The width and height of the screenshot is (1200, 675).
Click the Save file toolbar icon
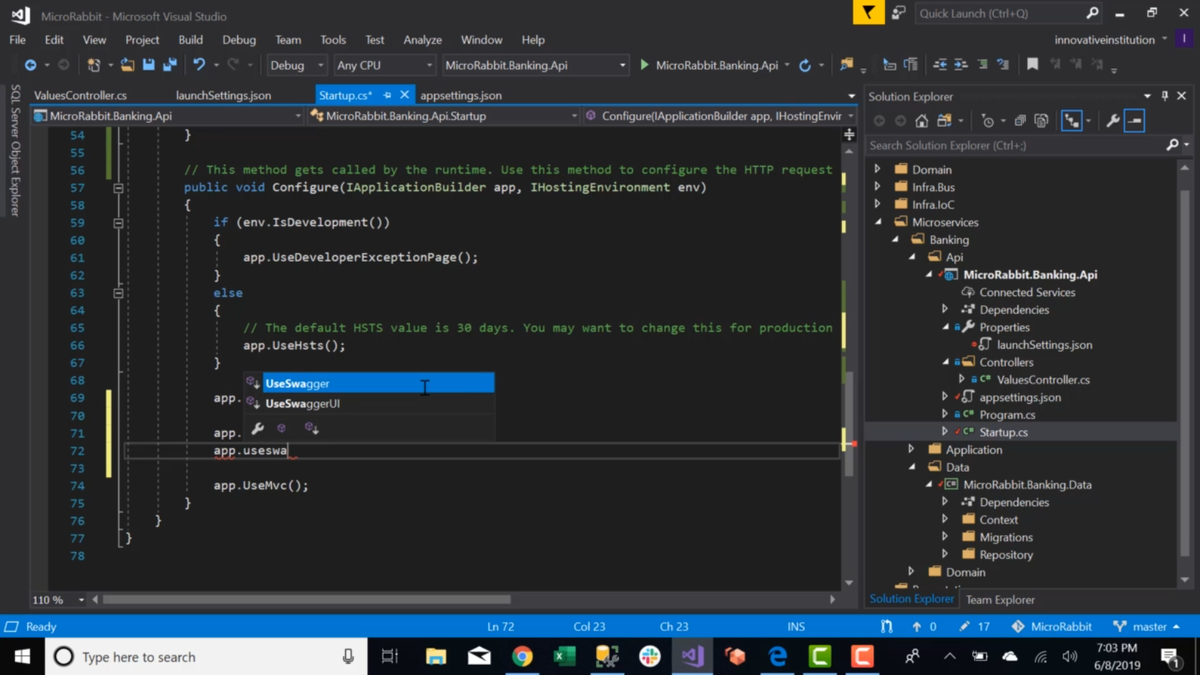point(149,65)
